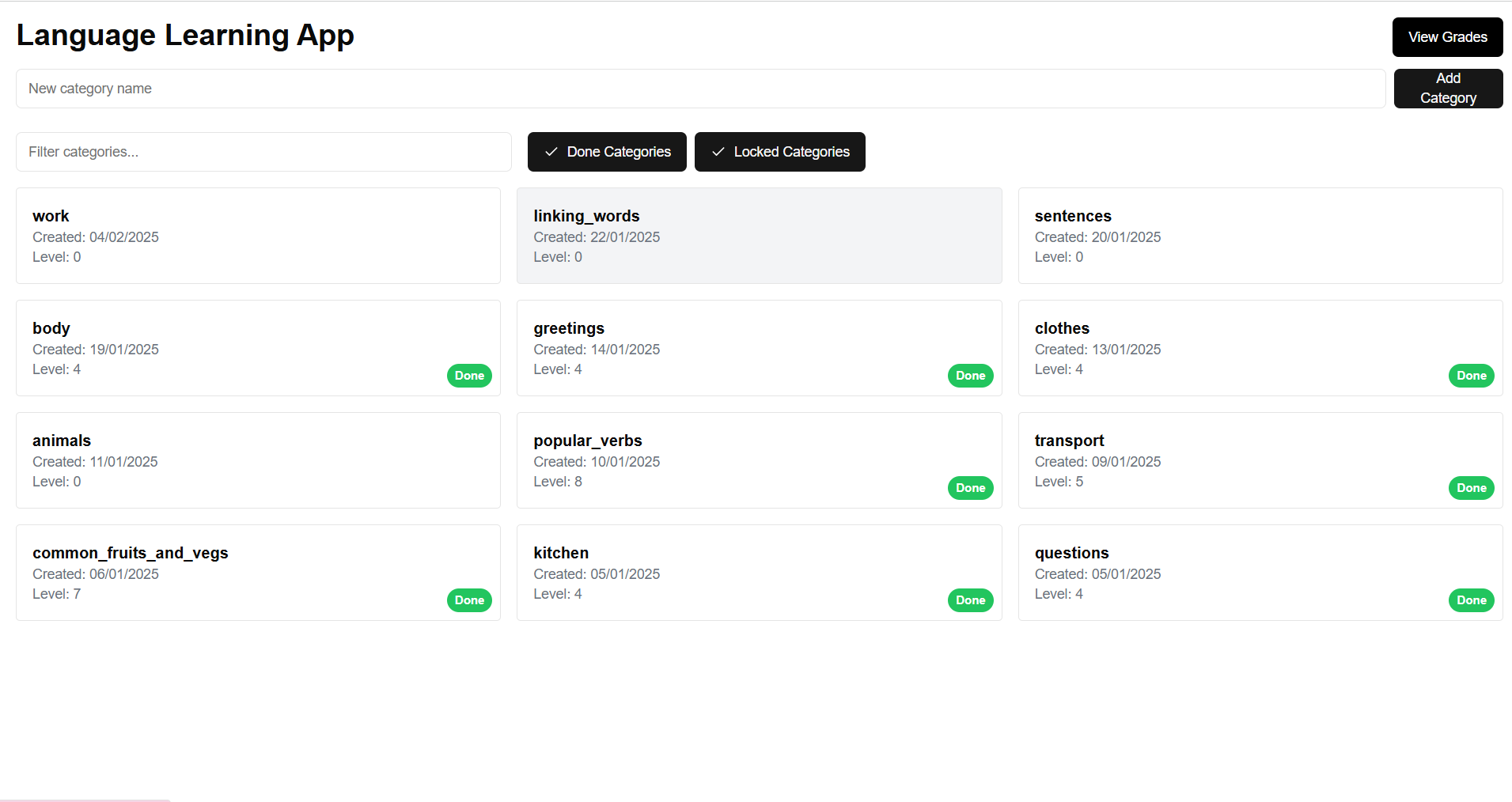This screenshot has width=1512, height=802.
Task: Select the common_fruits_and_vegs category title
Action: [x=131, y=553]
